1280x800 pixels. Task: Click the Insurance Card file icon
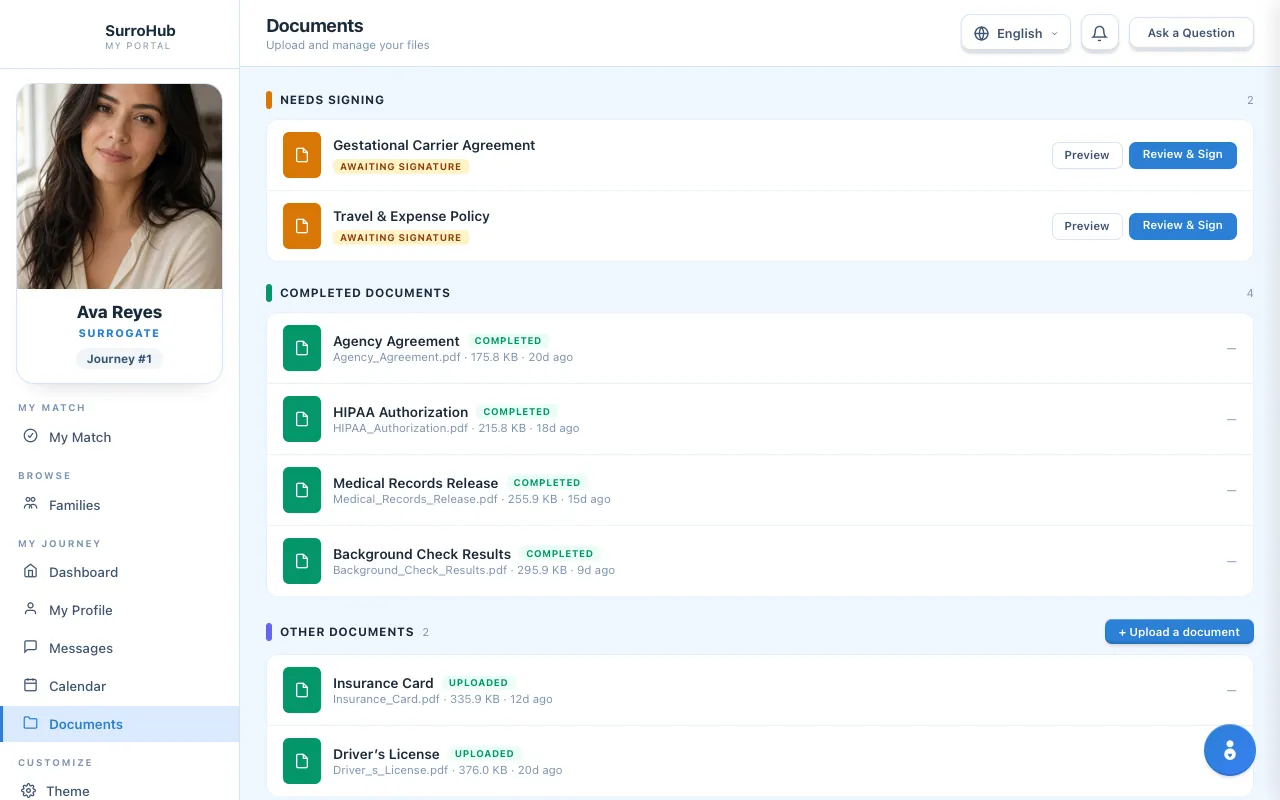pos(302,690)
